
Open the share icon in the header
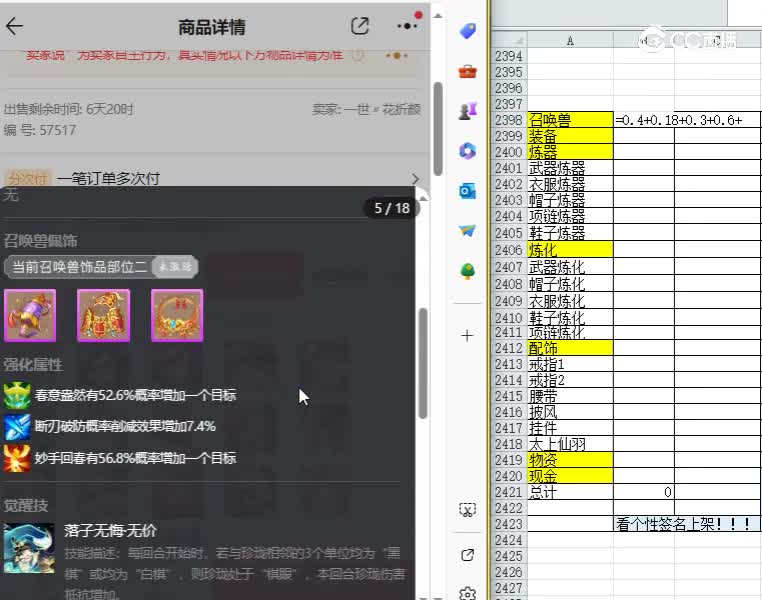click(x=360, y=26)
